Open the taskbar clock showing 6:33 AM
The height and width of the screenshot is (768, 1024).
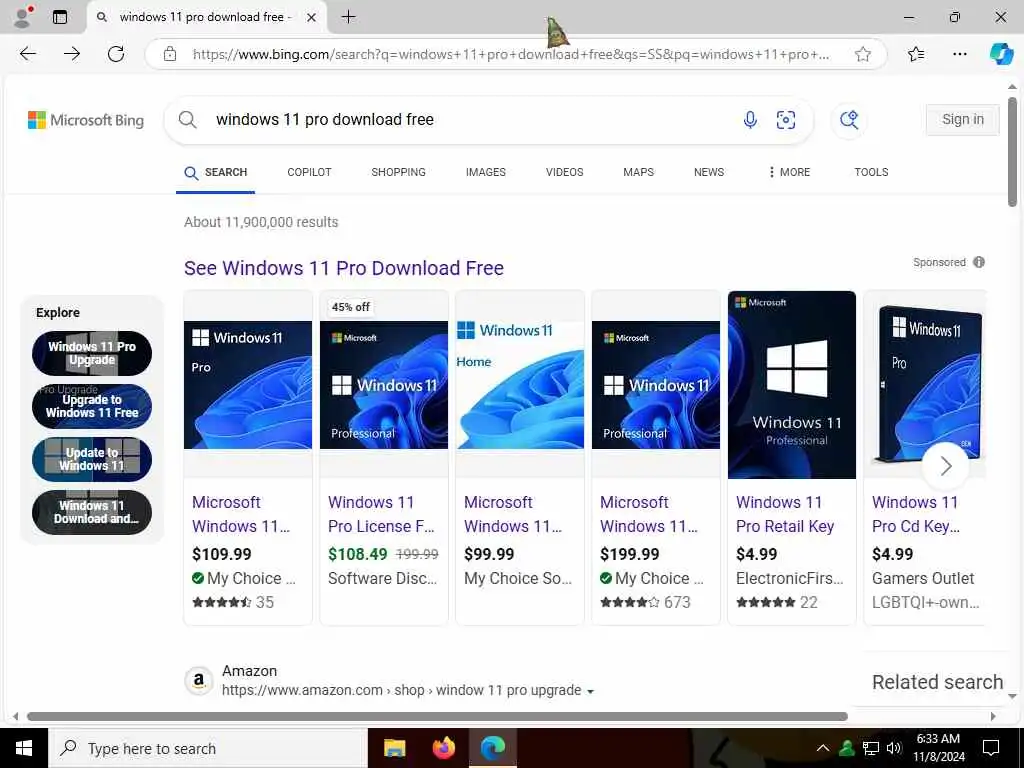pos(938,748)
